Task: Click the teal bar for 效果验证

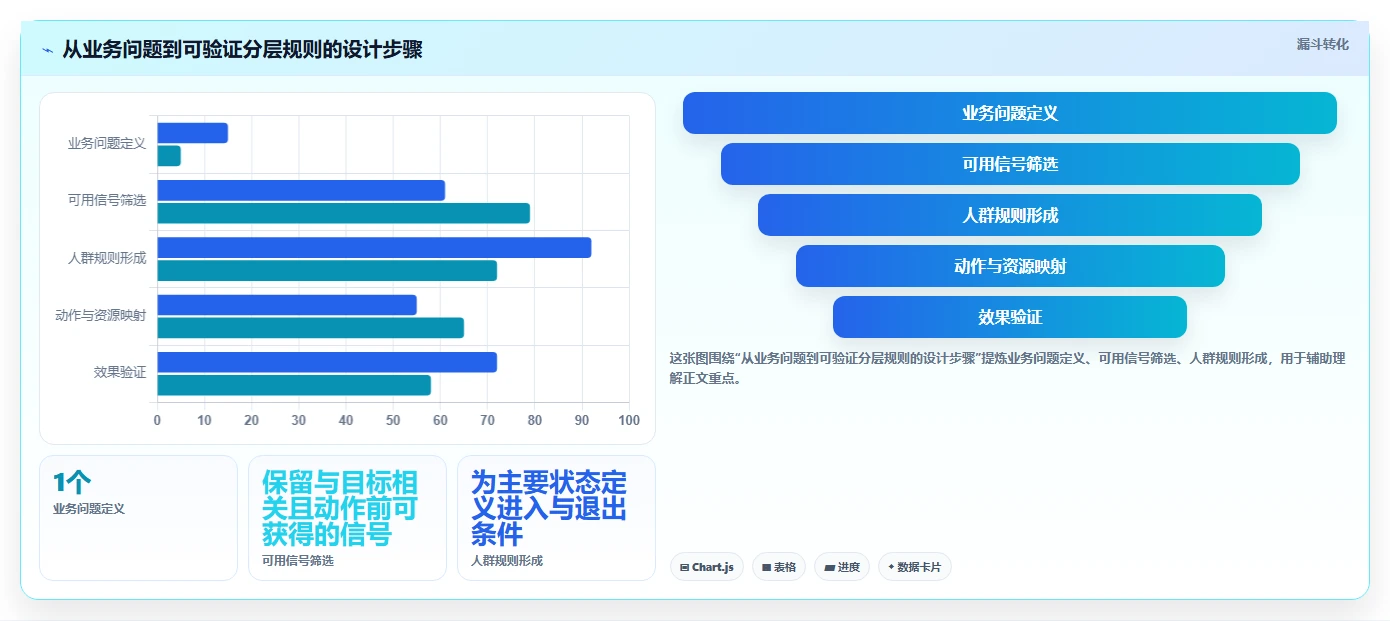Action: 294,385
